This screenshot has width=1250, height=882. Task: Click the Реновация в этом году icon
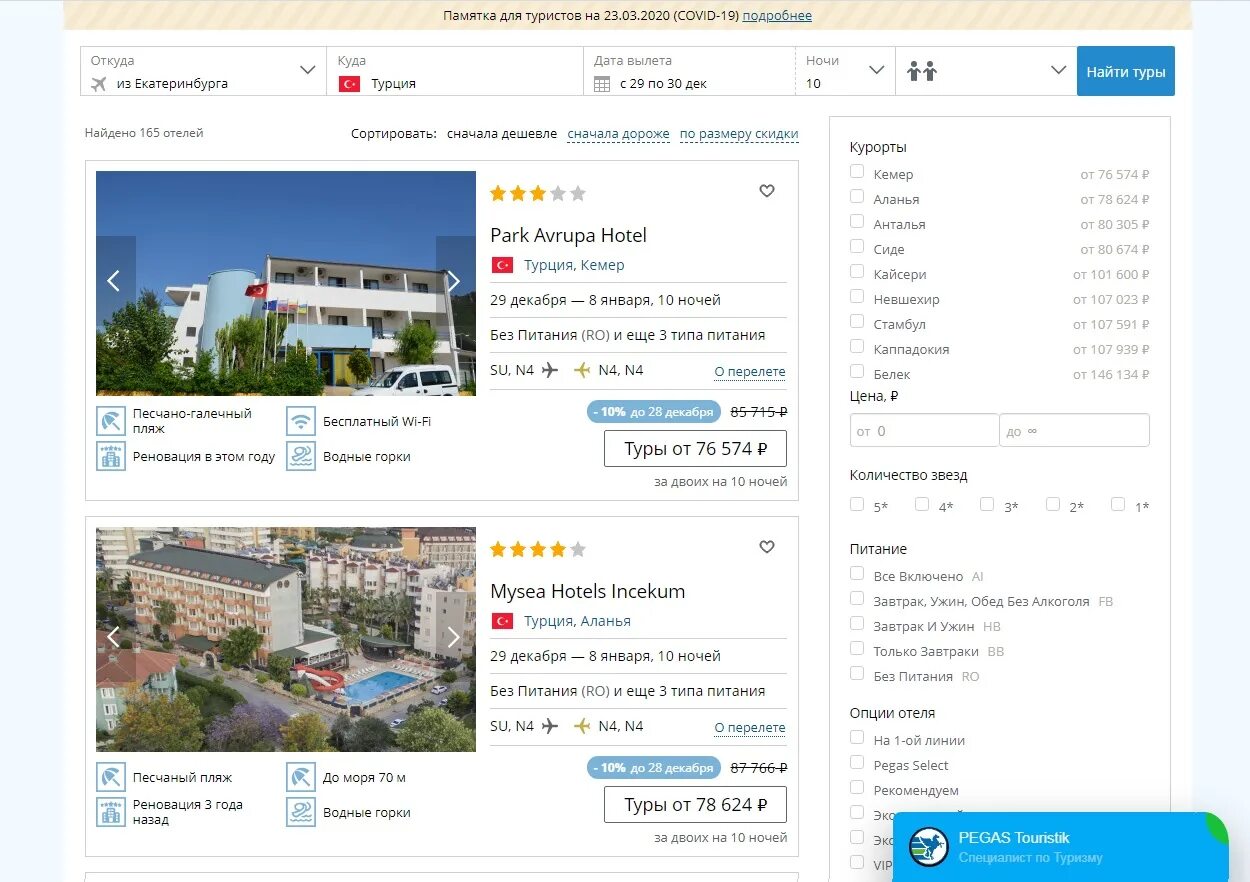(x=111, y=456)
